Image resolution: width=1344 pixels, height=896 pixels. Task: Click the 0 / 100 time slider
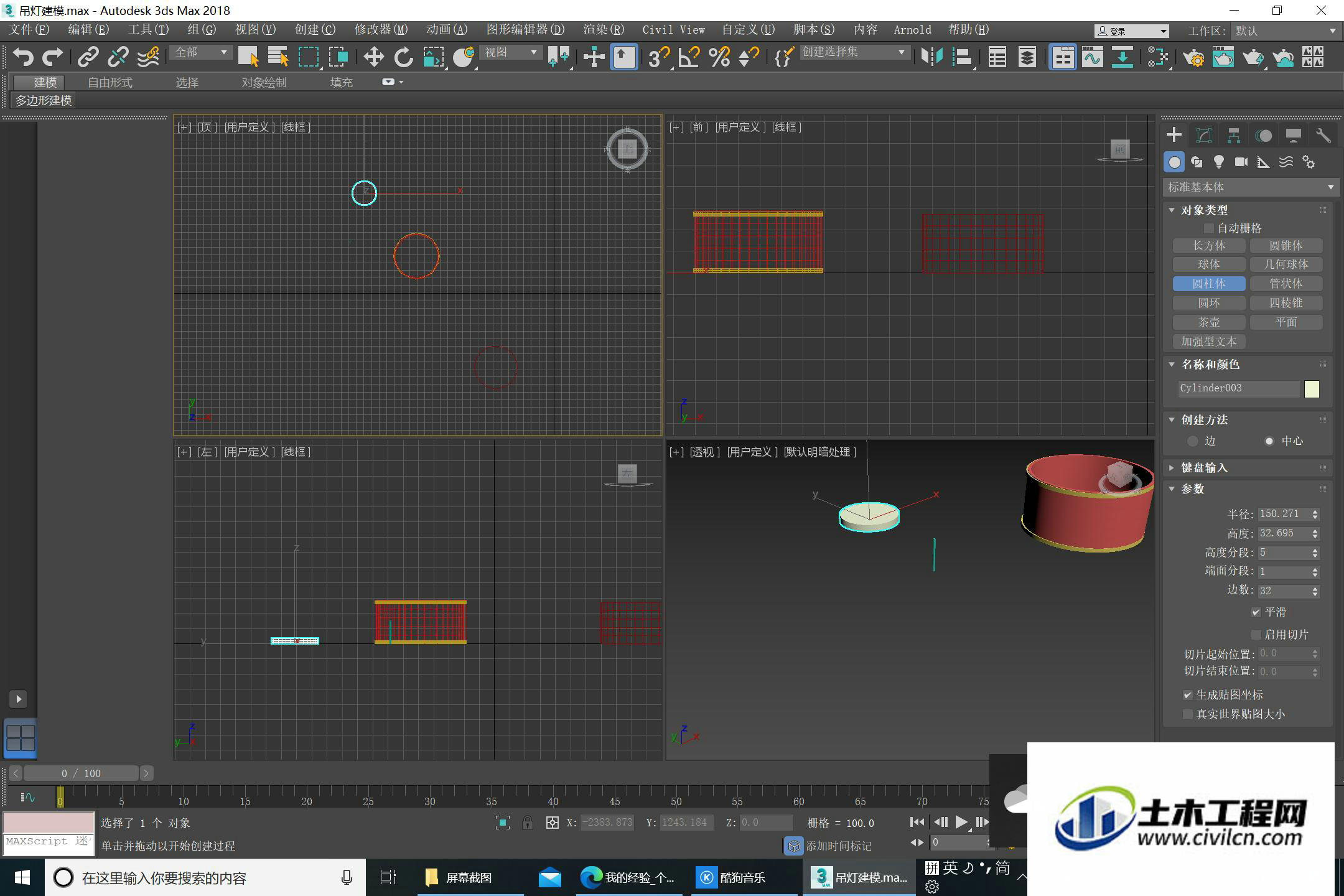click(81, 773)
